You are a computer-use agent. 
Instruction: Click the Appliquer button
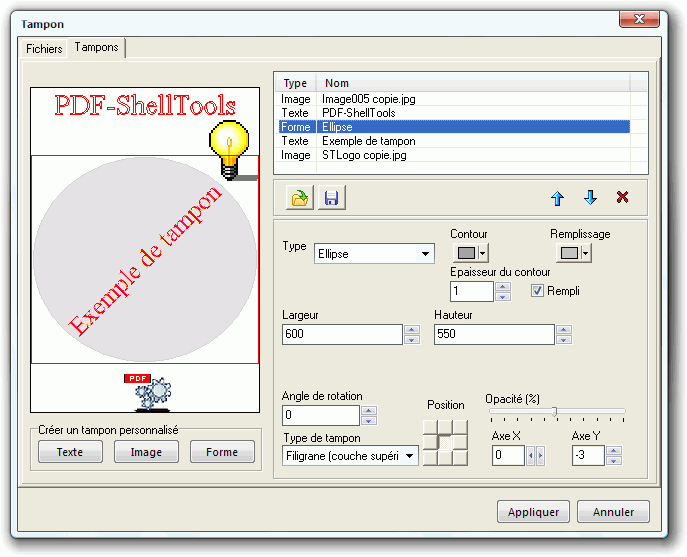(x=533, y=512)
